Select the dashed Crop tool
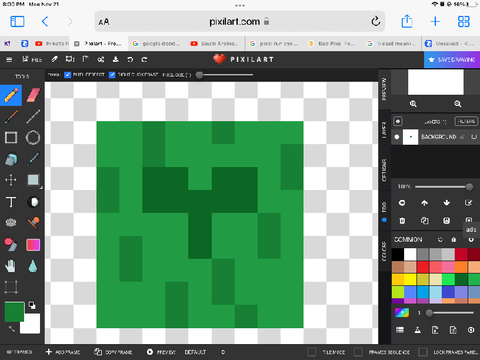This screenshot has height=360, width=480. pyautogui.click(x=11, y=287)
